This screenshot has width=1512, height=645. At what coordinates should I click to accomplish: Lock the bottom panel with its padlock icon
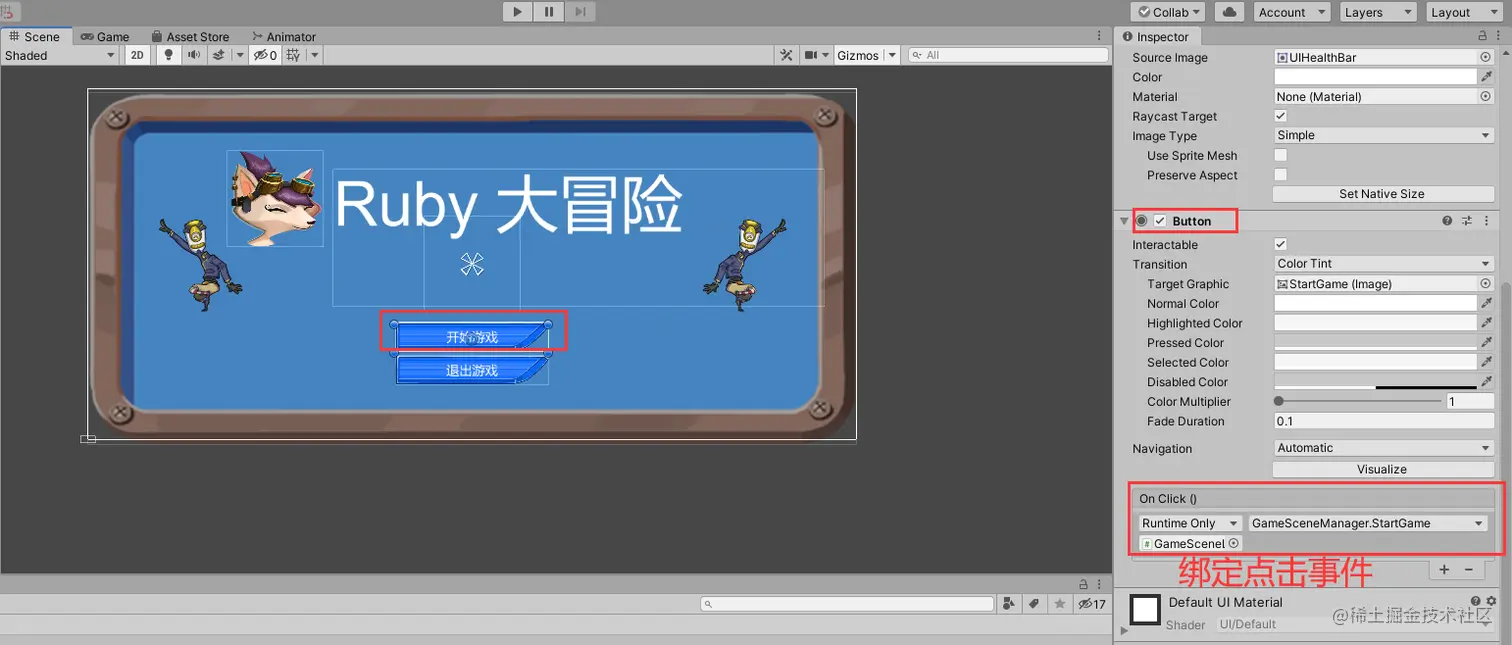[1083, 584]
